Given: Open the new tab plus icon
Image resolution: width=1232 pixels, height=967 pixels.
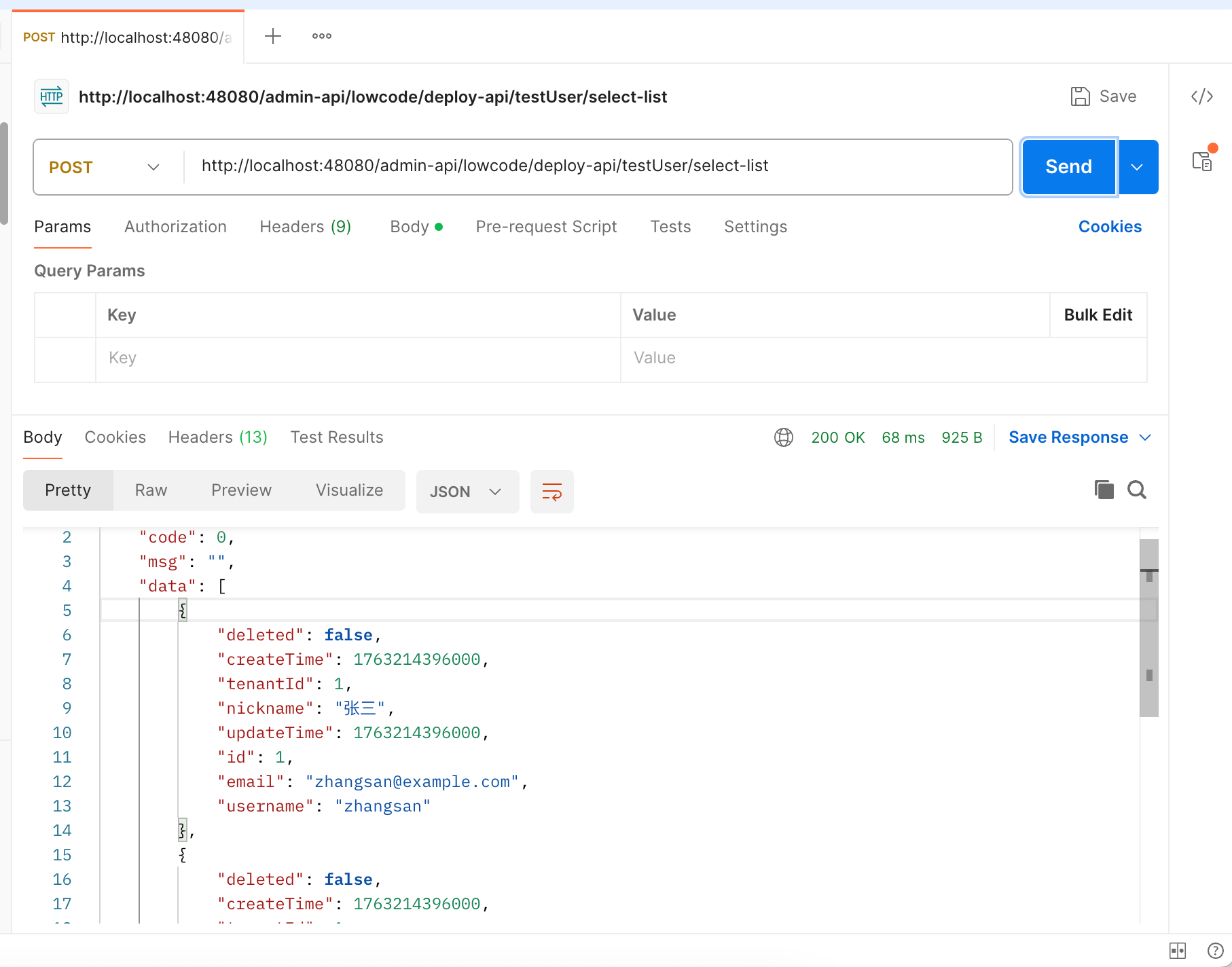Looking at the screenshot, I should click(273, 36).
